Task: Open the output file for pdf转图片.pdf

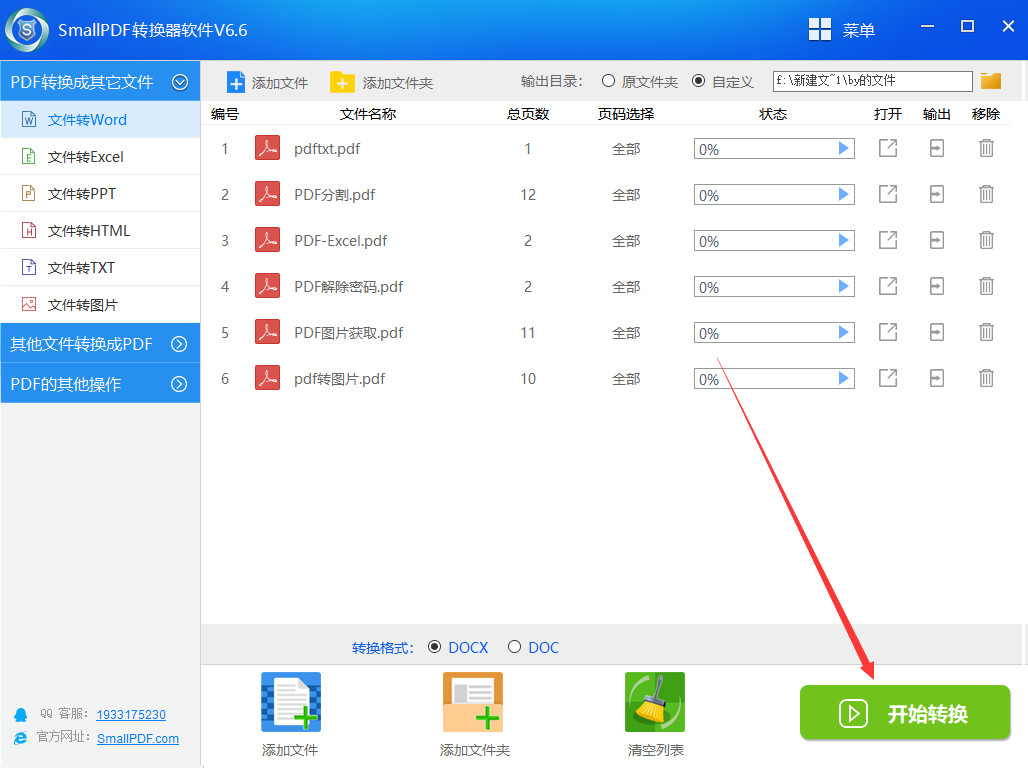Action: coord(888,378)
